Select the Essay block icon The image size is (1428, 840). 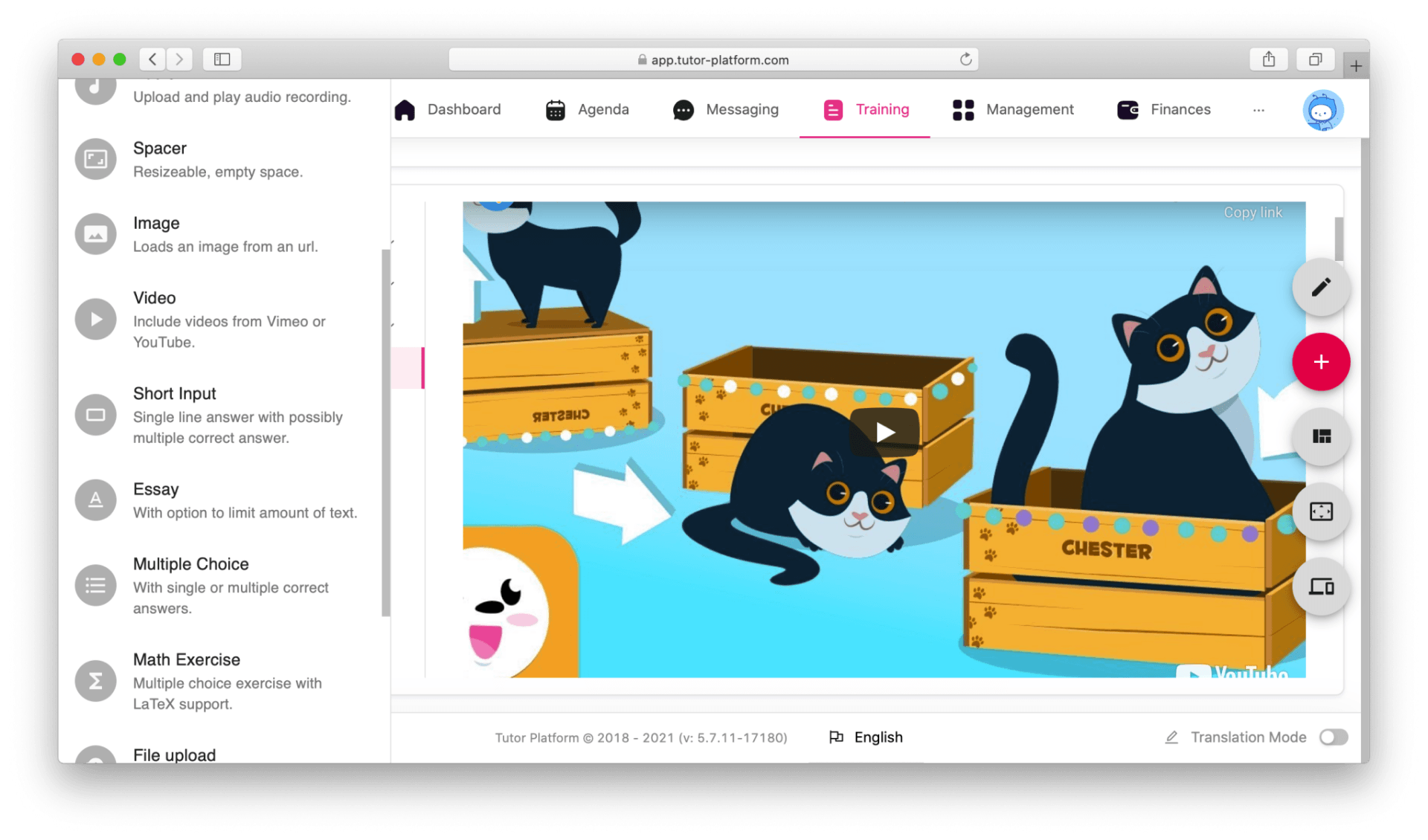95,500
